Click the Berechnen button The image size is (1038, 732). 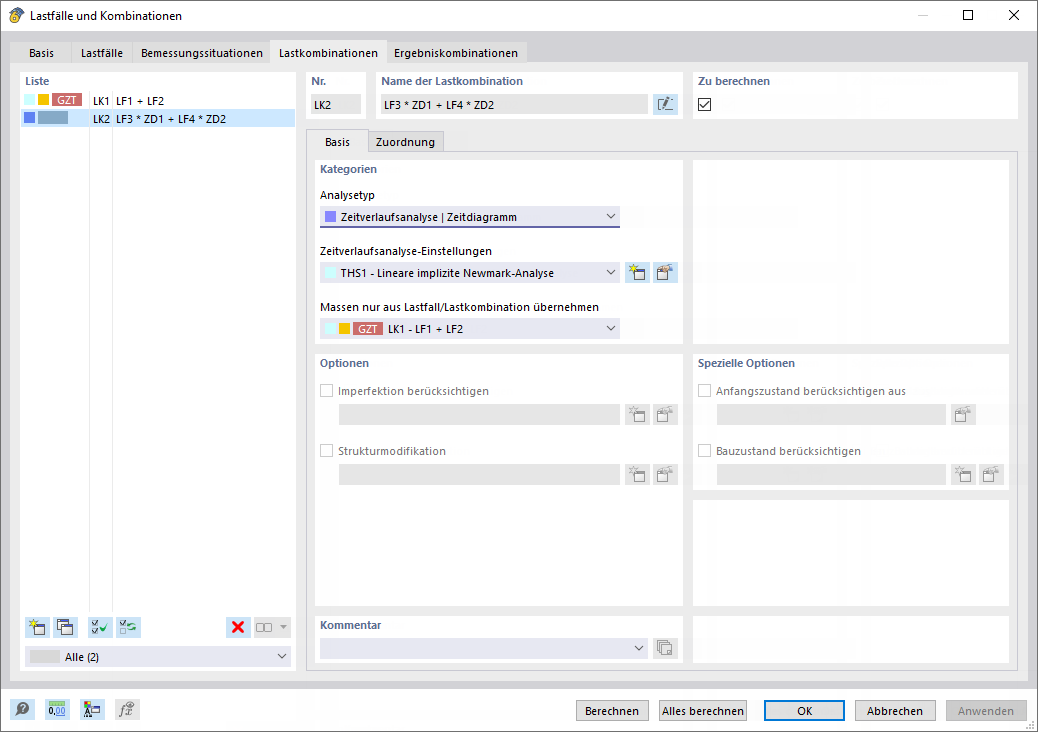[612, 711]
